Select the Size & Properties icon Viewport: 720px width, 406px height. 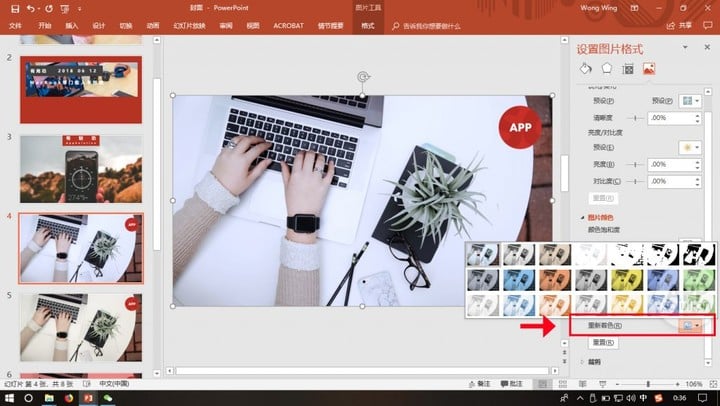pos(628,69)
